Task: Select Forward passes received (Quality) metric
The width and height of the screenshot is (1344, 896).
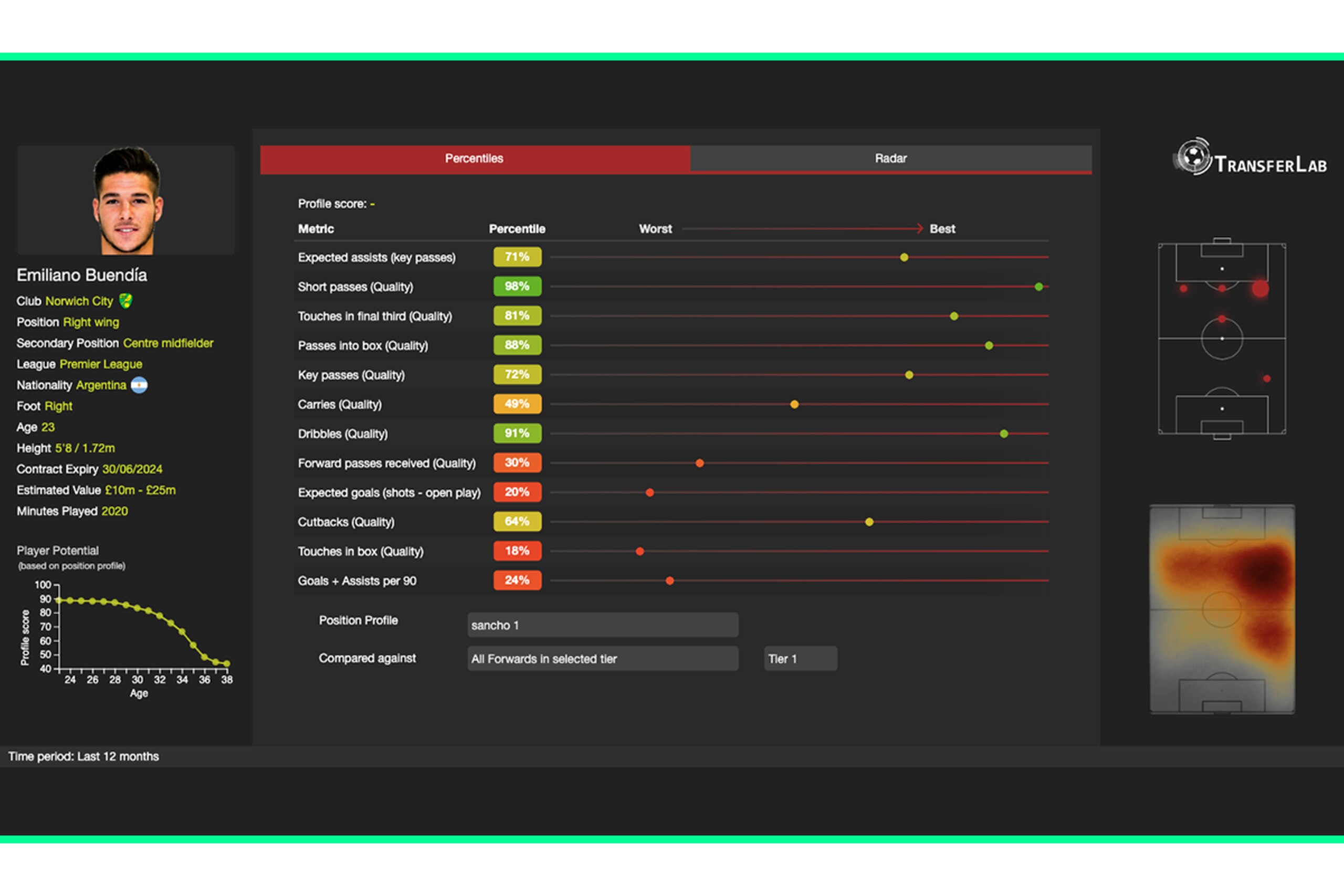Action: click(387, 463)
